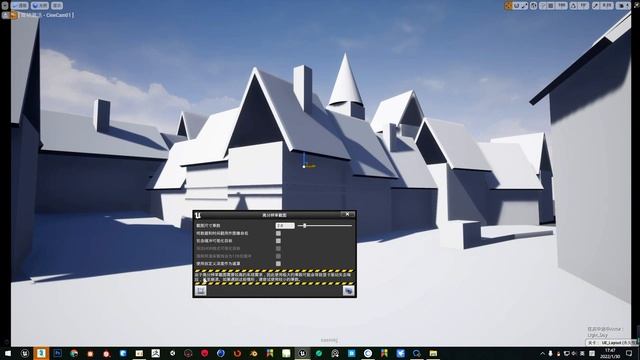Click the screenshot size multiplier input field
This screenshot has height=360, width=640.
click(x=285, y=225)
